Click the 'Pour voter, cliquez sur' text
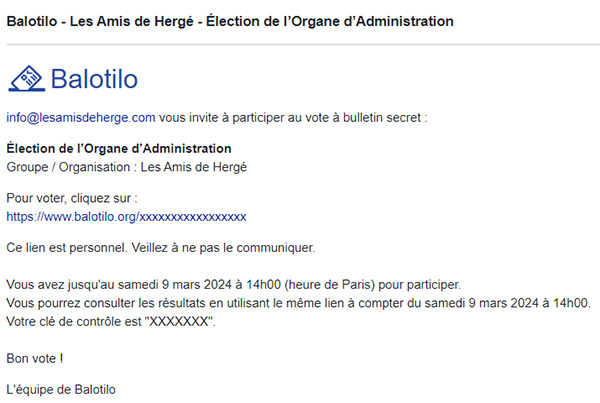The width and height of the screenshot is (600, 403). (x=72, y=198)
